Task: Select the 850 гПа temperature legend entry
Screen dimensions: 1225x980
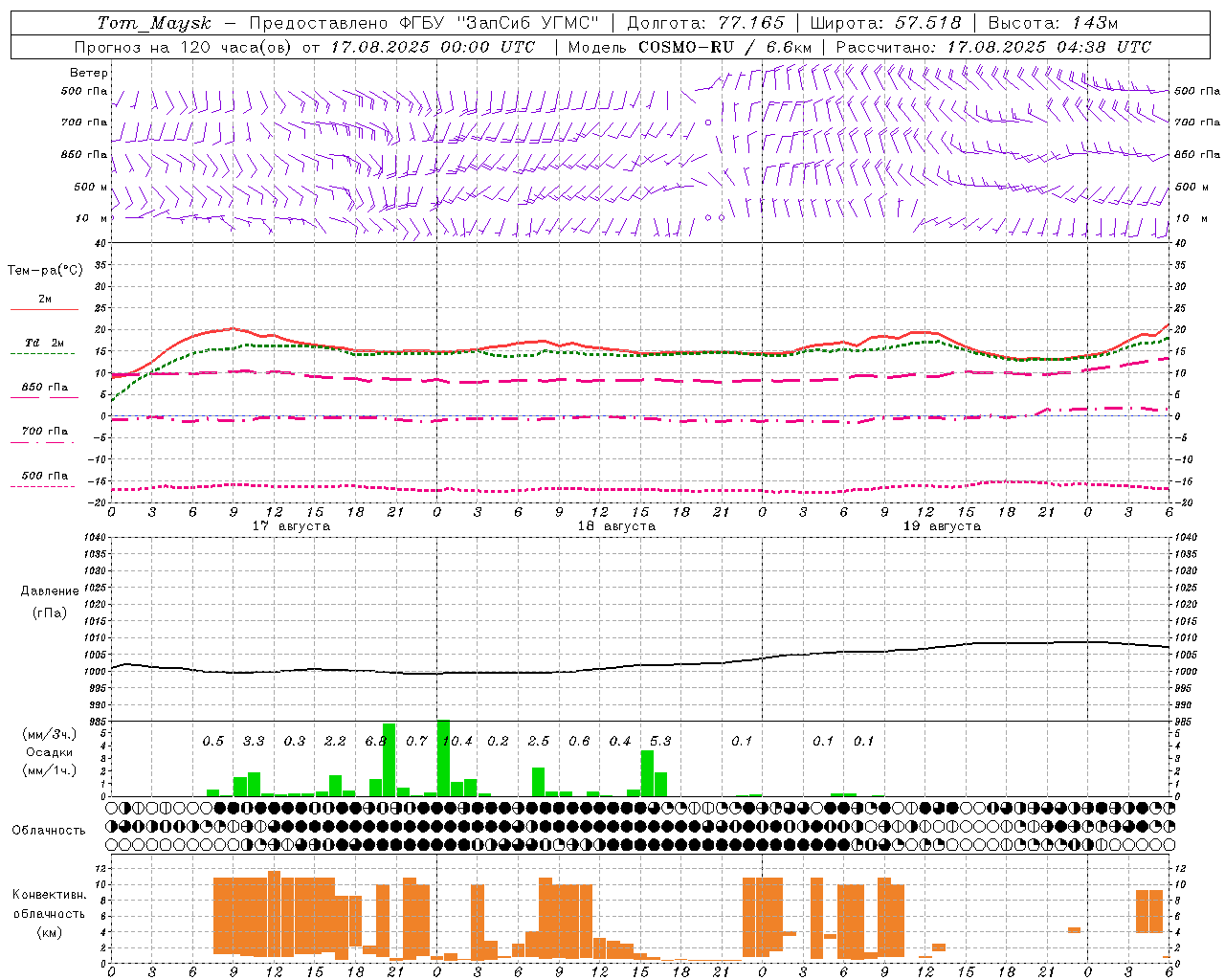Action: coord(44,388)
